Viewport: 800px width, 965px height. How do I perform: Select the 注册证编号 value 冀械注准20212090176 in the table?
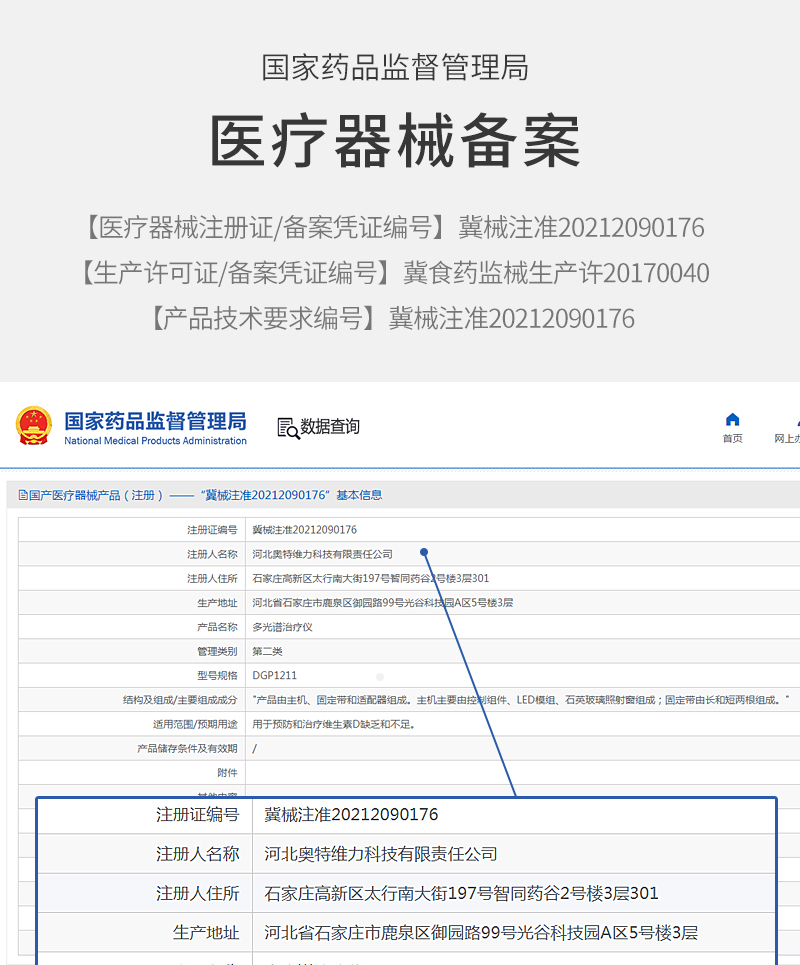(x=305, y=530)
